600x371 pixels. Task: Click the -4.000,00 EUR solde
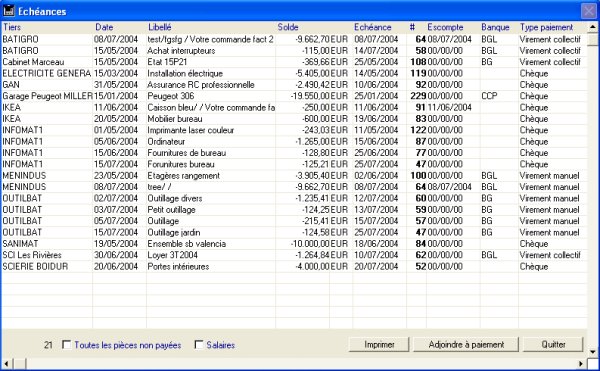pos(321,267)
